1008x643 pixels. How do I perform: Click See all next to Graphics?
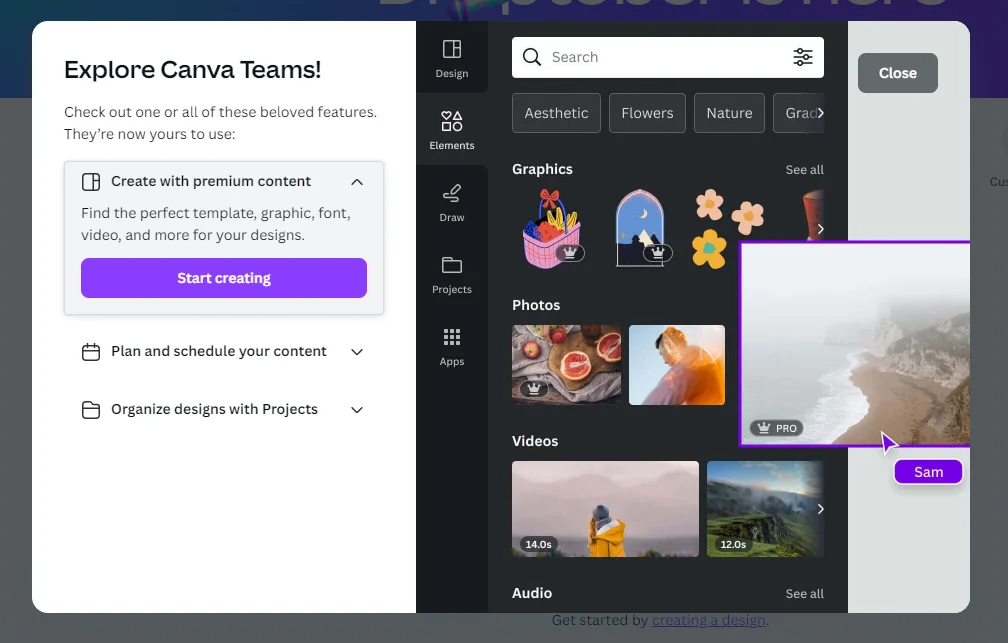(804, 170)
